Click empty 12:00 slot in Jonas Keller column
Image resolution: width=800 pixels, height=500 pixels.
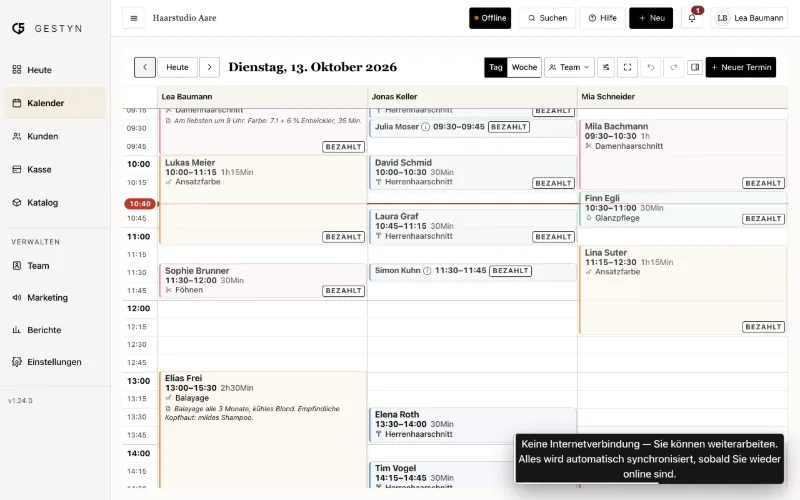[472, 309]
